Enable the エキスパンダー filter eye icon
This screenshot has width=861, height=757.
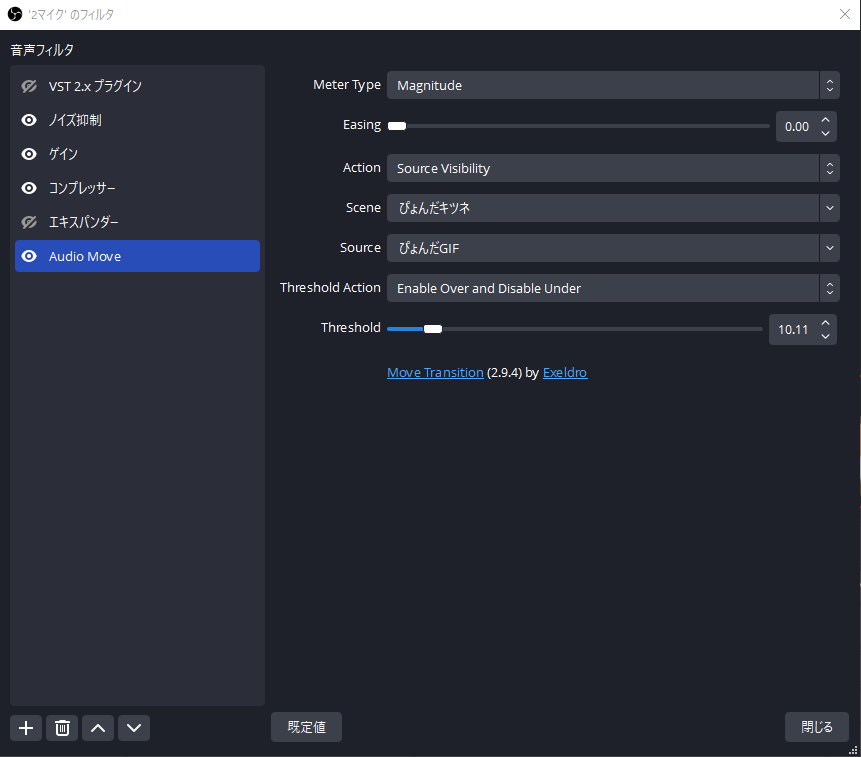[x=29, y=222]
